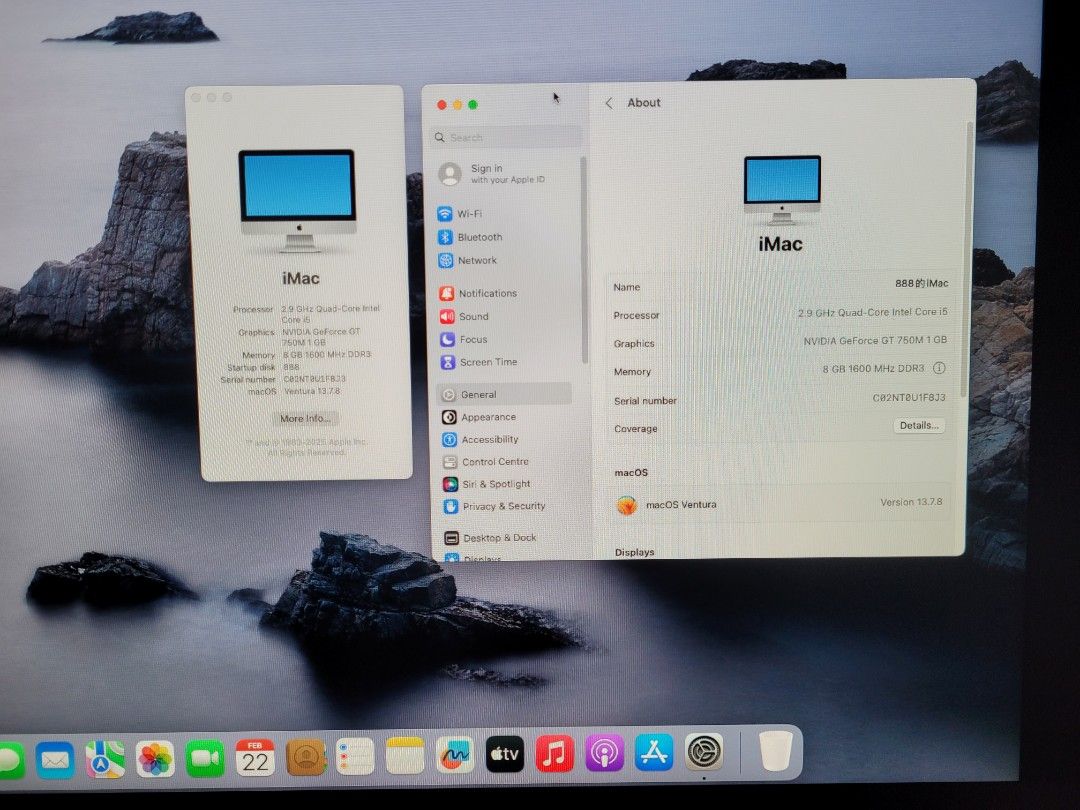Open FaceTime from the Dock
1080x810 pixels.
click(205, 758)
